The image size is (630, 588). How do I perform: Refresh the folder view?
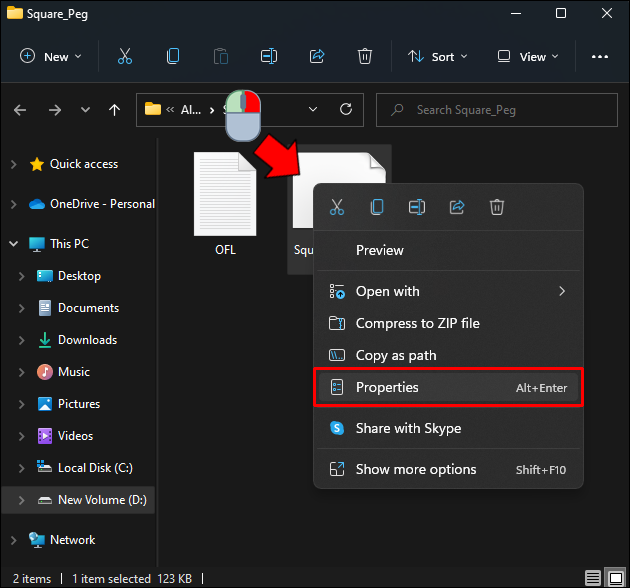click(x=346, y=109)
